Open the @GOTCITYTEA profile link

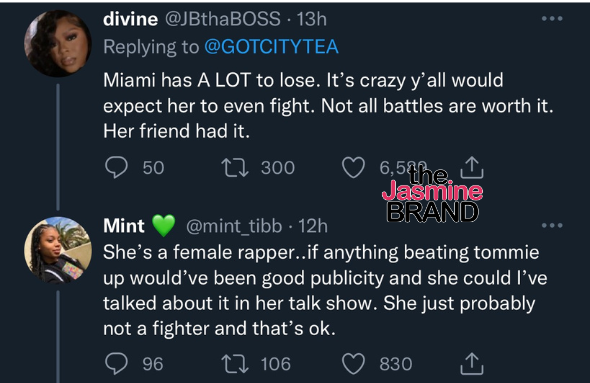tap(271, 47)
